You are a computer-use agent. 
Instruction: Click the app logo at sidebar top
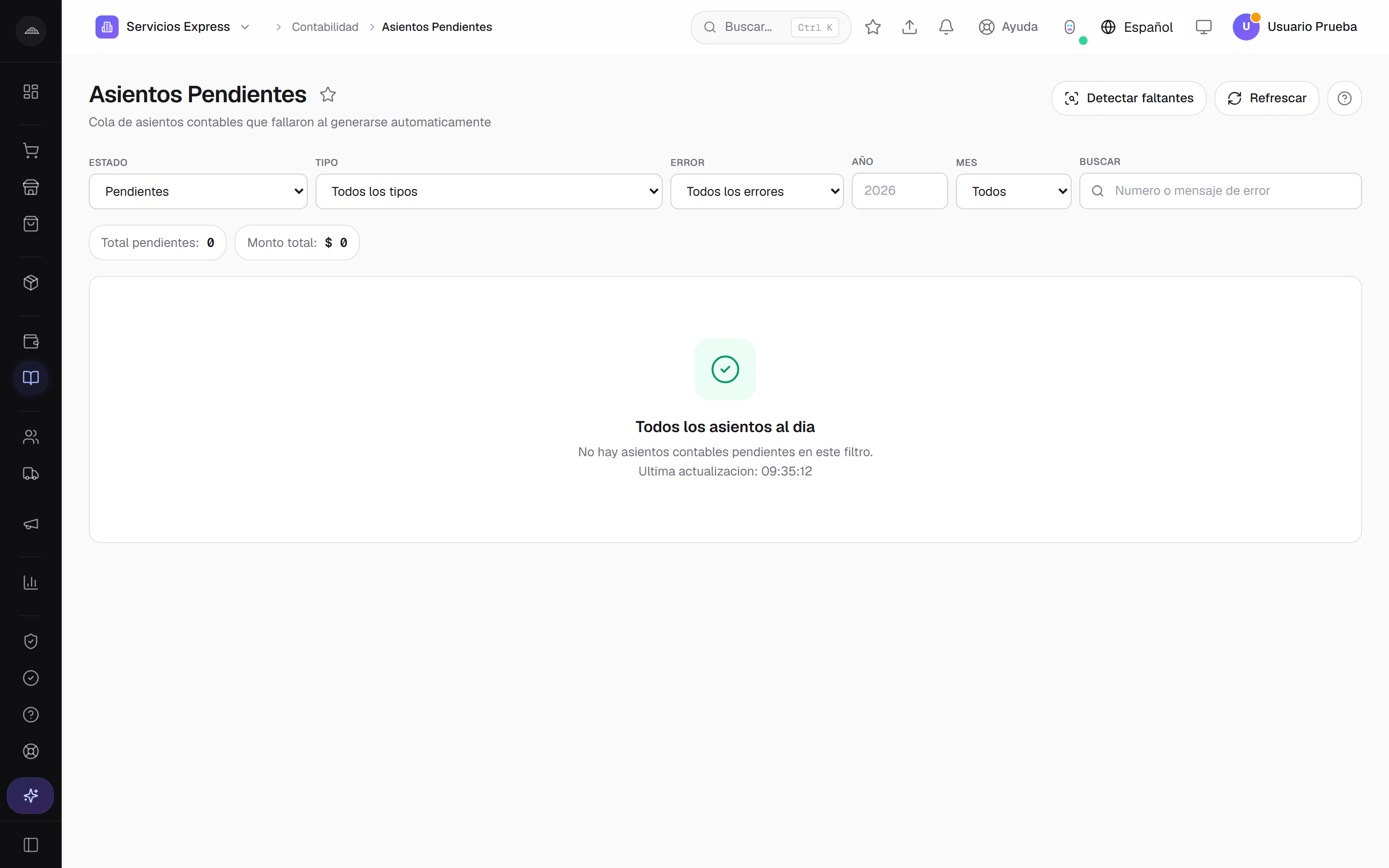[x=31, y=30]
